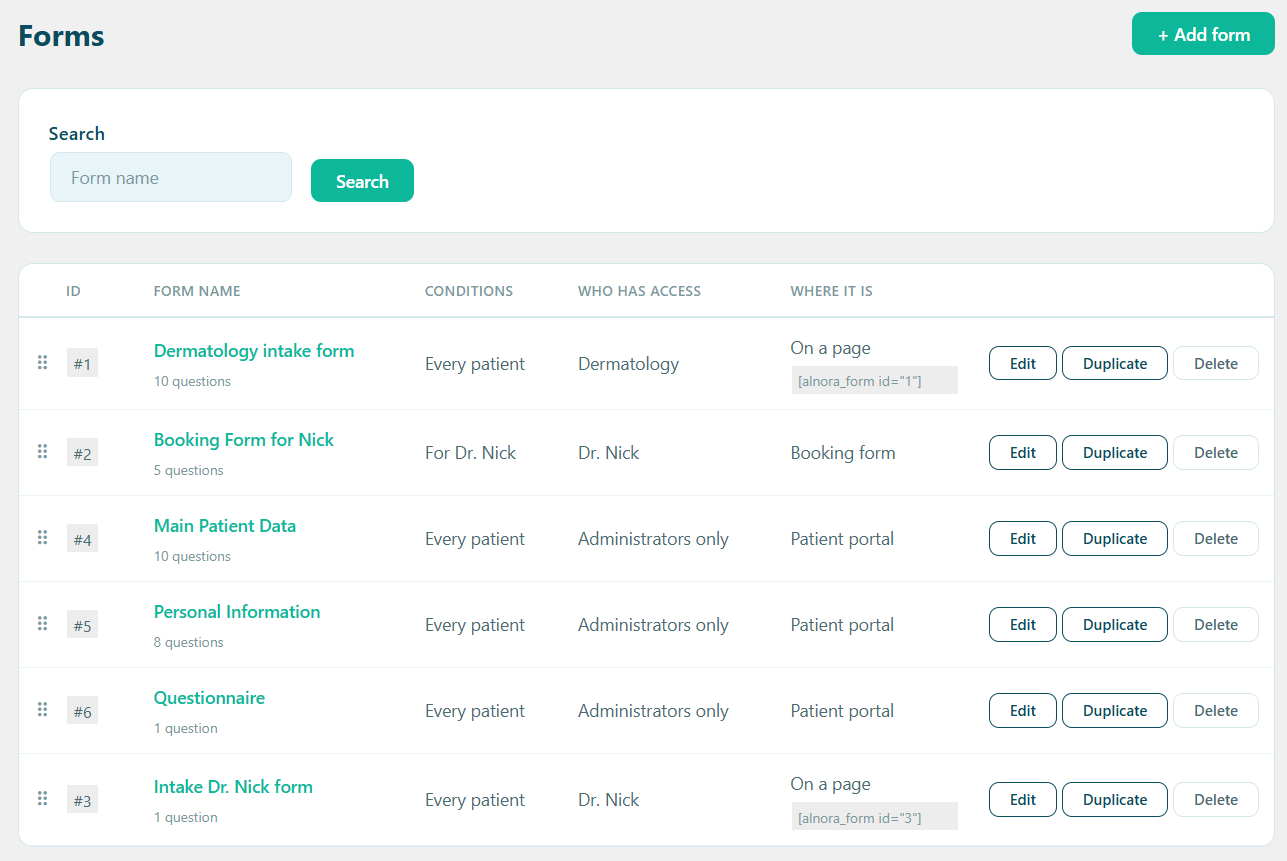Click the WHERE IT IS column header
Viewport: 1287px width, 861px height.
pyautogui.click(x=831, y=291)
